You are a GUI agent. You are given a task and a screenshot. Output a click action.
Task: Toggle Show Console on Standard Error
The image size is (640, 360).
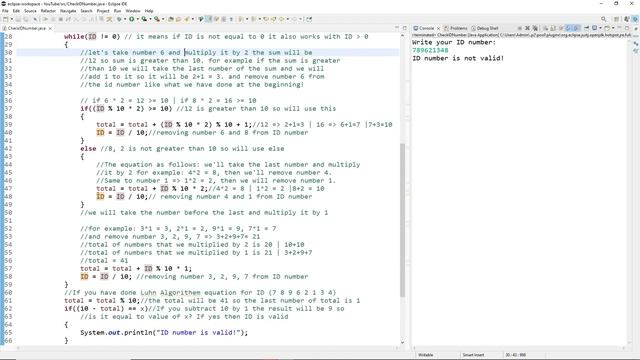[x=576, y=28]
